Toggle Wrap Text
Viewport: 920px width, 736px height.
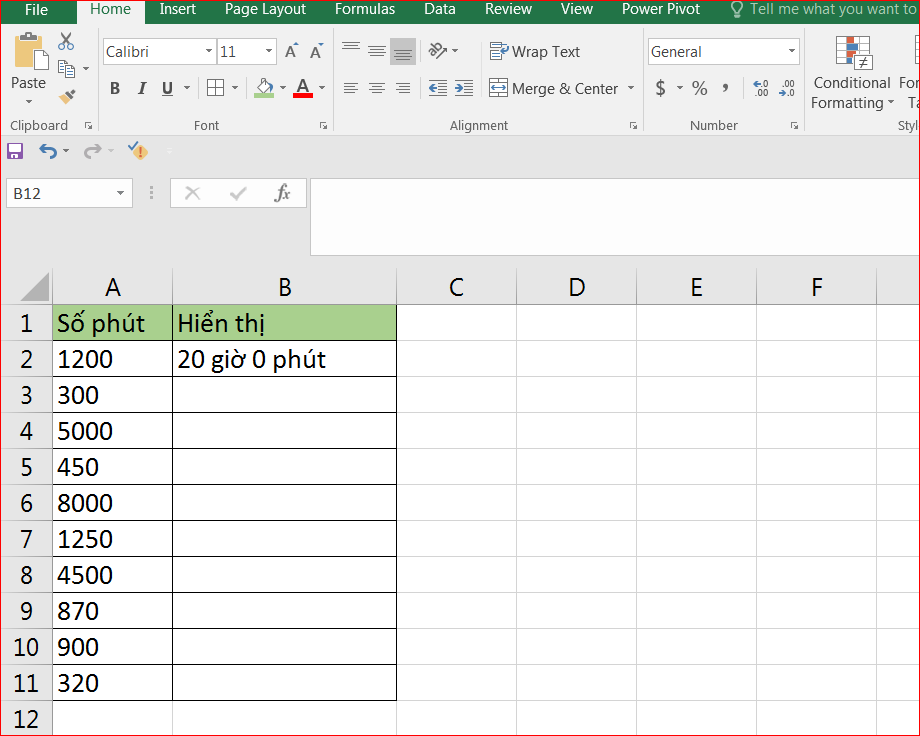(535, 52)
